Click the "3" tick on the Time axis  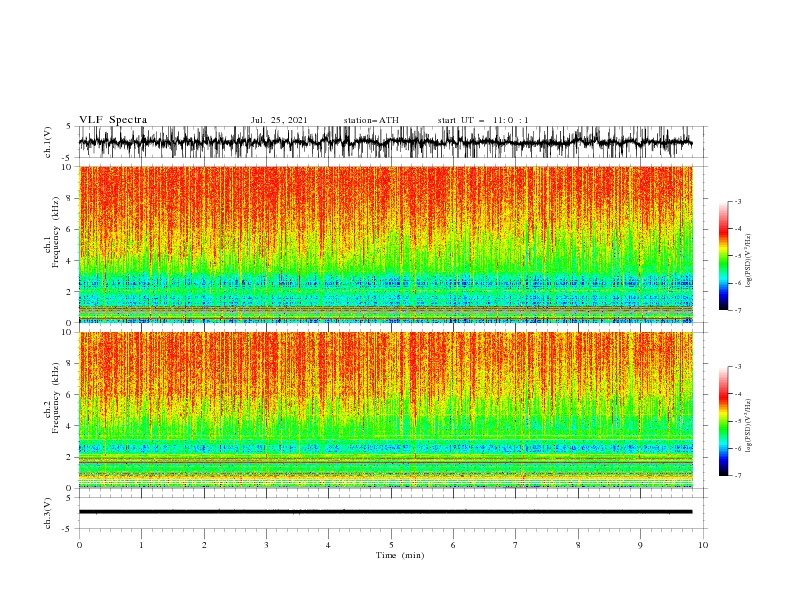[266, 545]
